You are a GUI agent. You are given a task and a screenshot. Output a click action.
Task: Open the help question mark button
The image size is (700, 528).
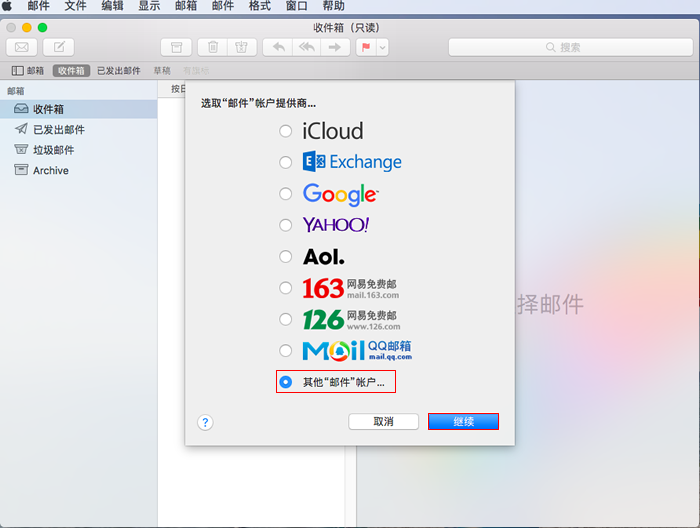point(205,422)
